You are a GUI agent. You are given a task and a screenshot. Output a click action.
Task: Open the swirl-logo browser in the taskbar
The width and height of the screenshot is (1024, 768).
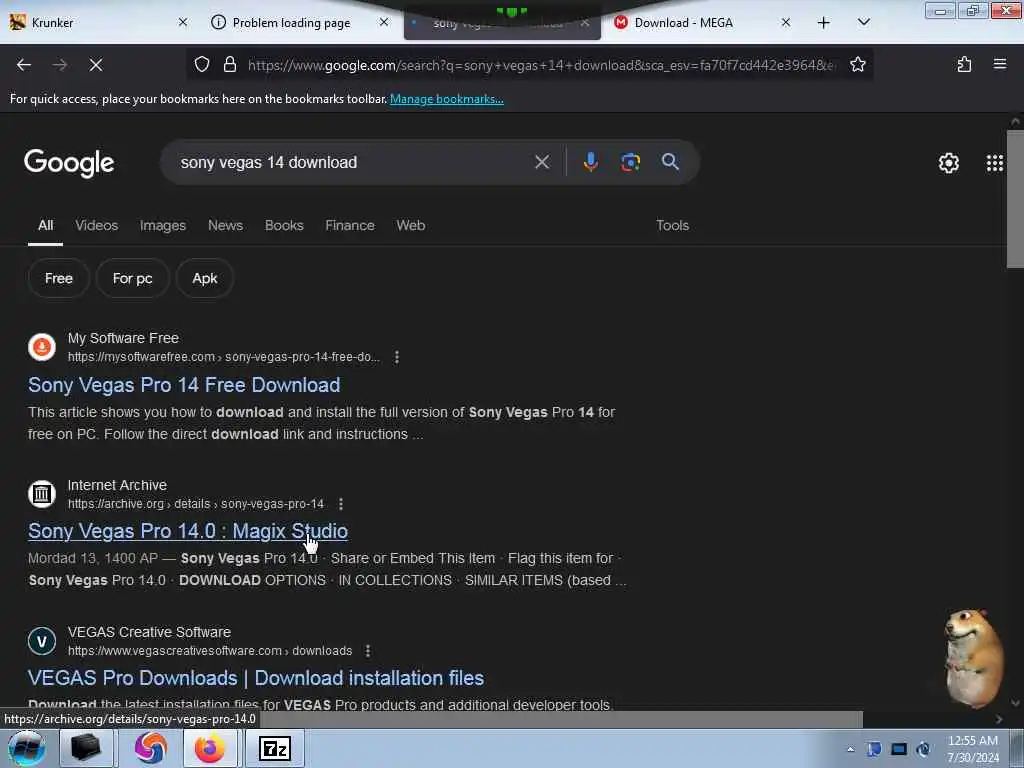coord(150,748)
